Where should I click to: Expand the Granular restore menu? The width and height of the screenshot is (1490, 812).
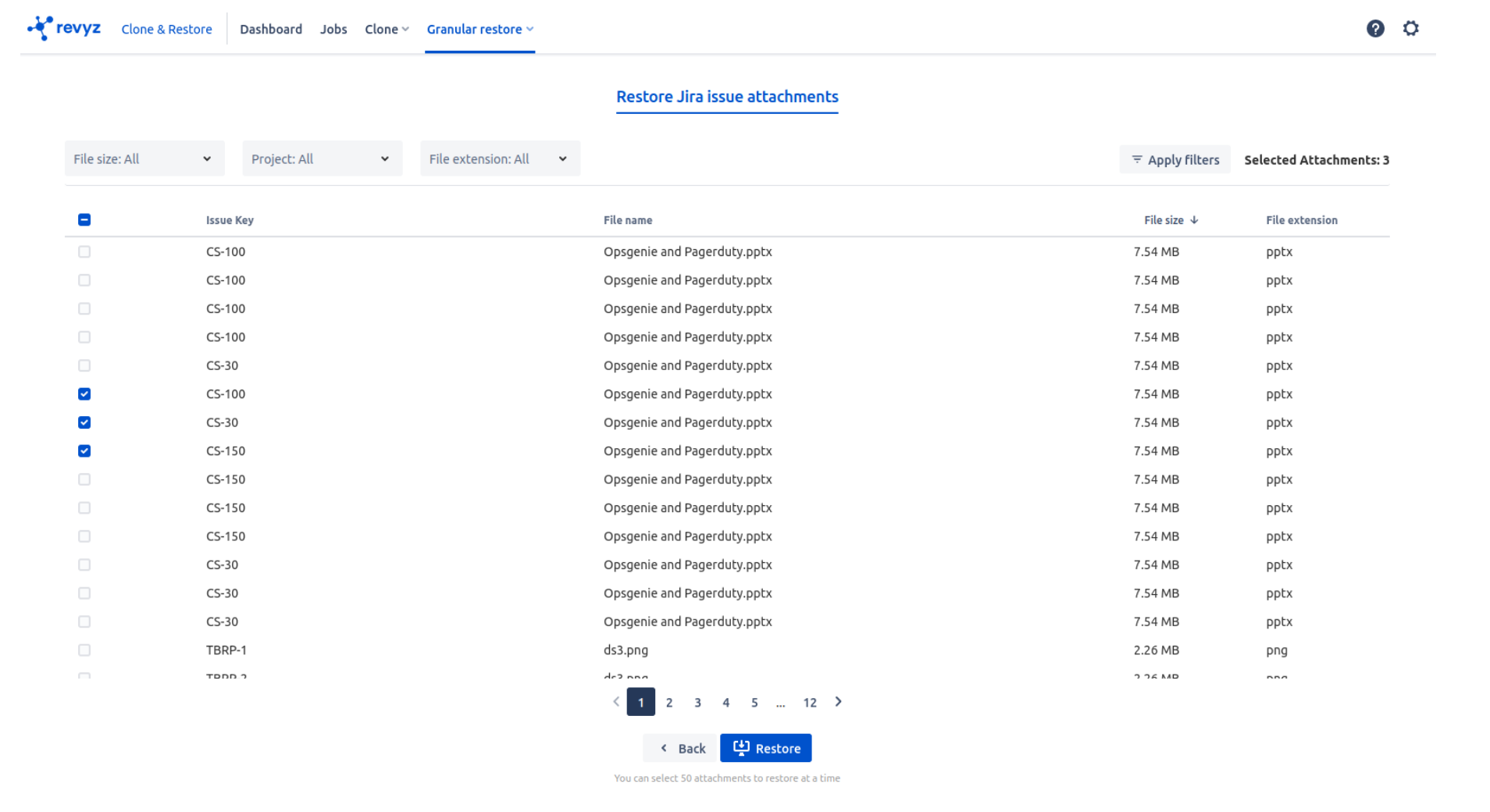point(479,30)
